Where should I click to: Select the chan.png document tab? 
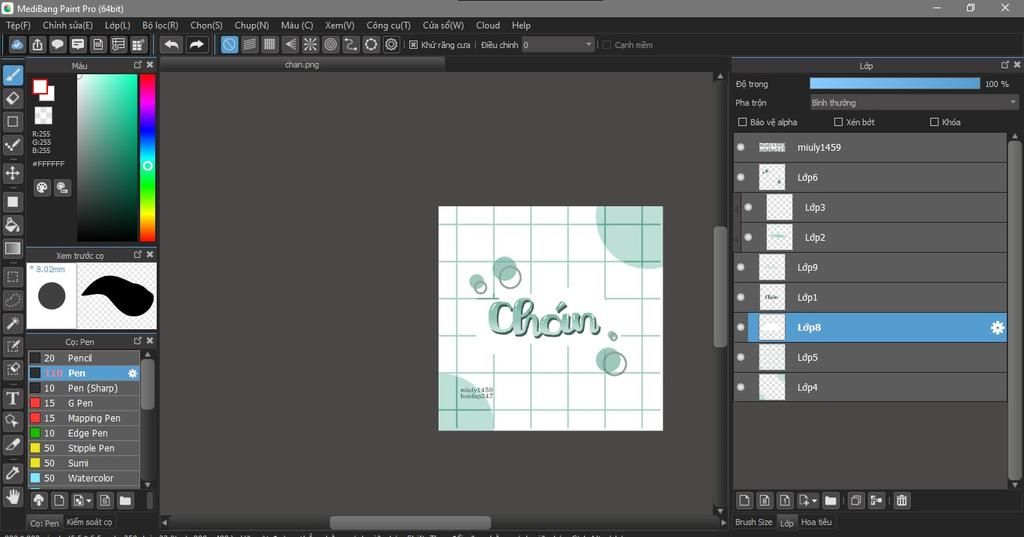point(302,65)
